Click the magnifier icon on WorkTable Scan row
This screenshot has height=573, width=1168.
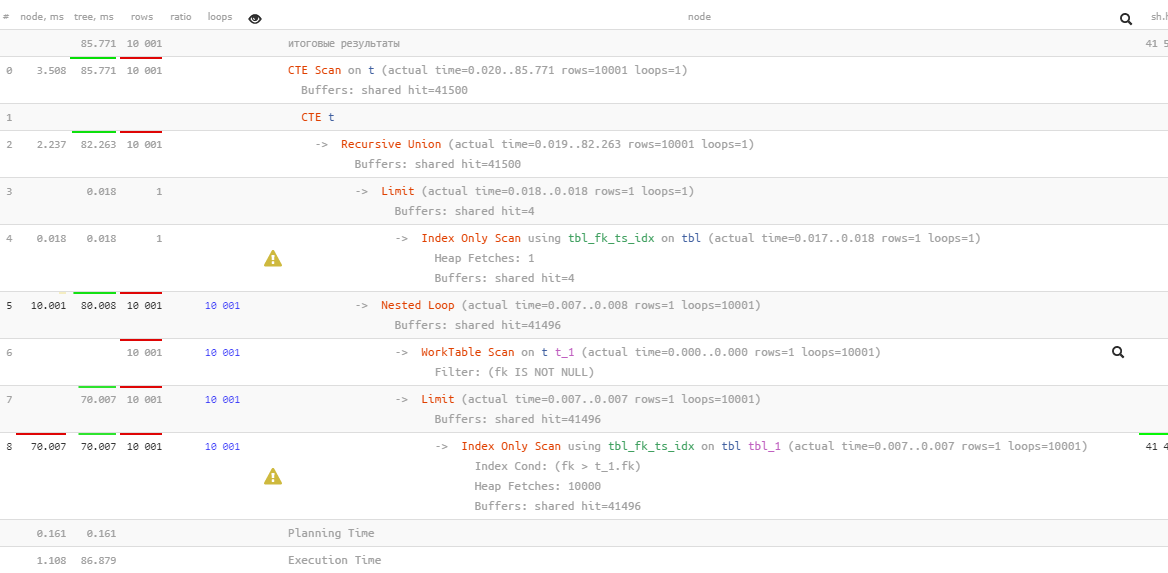[x=1118, y=352]
